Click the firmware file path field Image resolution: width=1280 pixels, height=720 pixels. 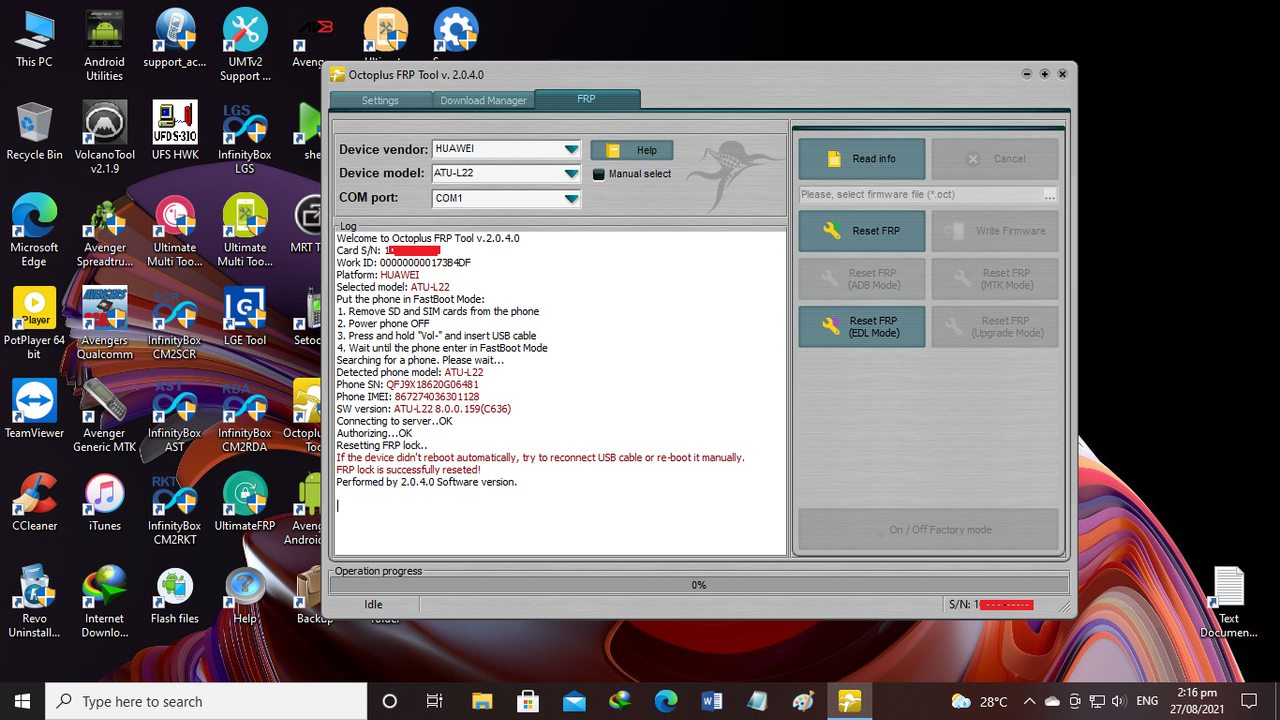920,194
